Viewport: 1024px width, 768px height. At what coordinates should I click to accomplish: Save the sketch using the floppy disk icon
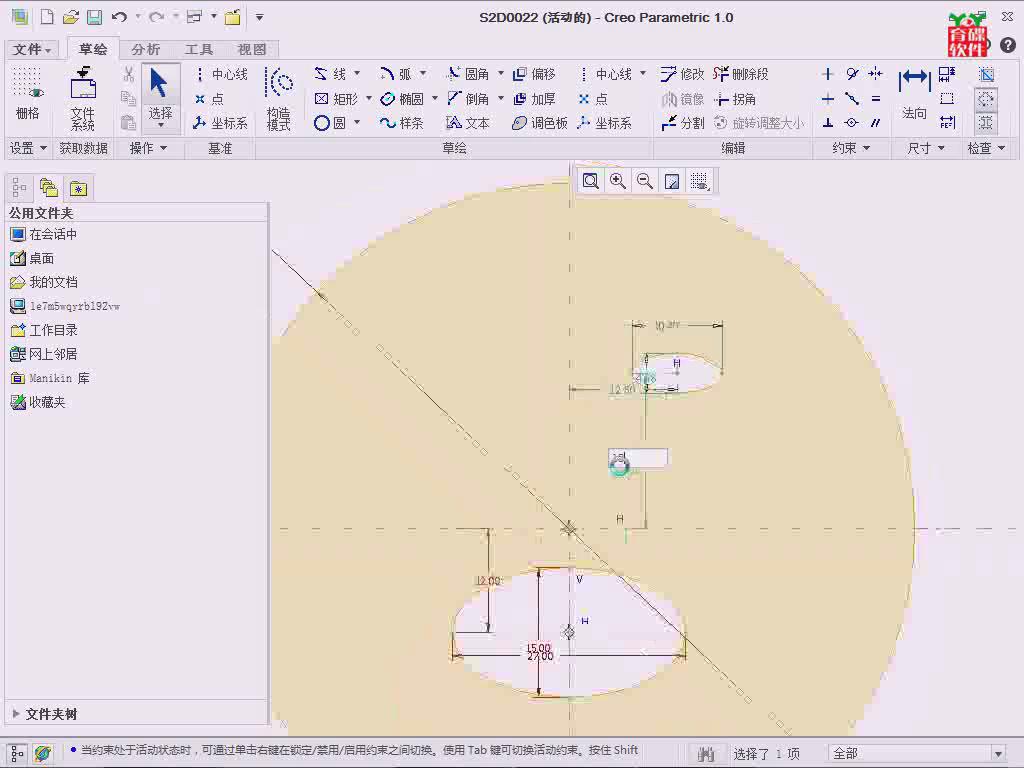click(x=95, y=17)
